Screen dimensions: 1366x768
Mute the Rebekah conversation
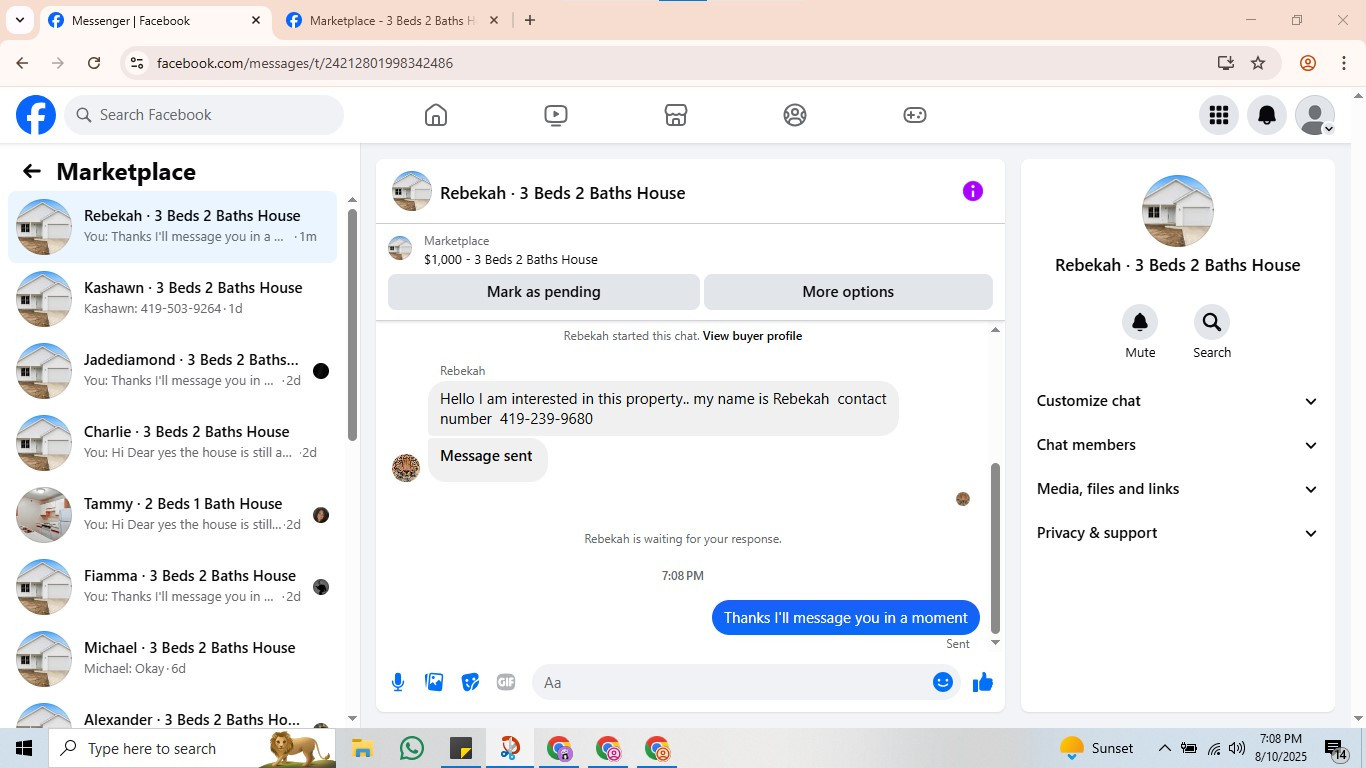[1140, 322]
